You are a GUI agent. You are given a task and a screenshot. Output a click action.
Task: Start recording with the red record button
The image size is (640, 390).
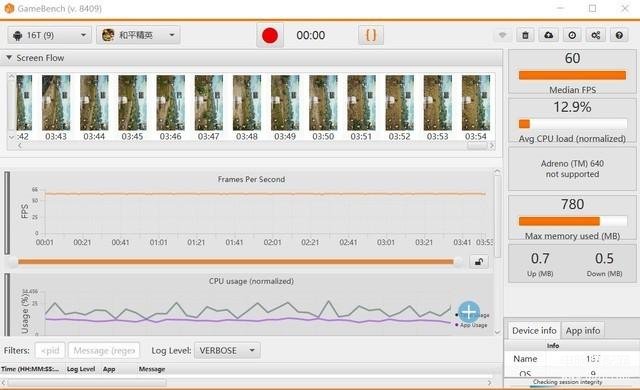point(270,35)
